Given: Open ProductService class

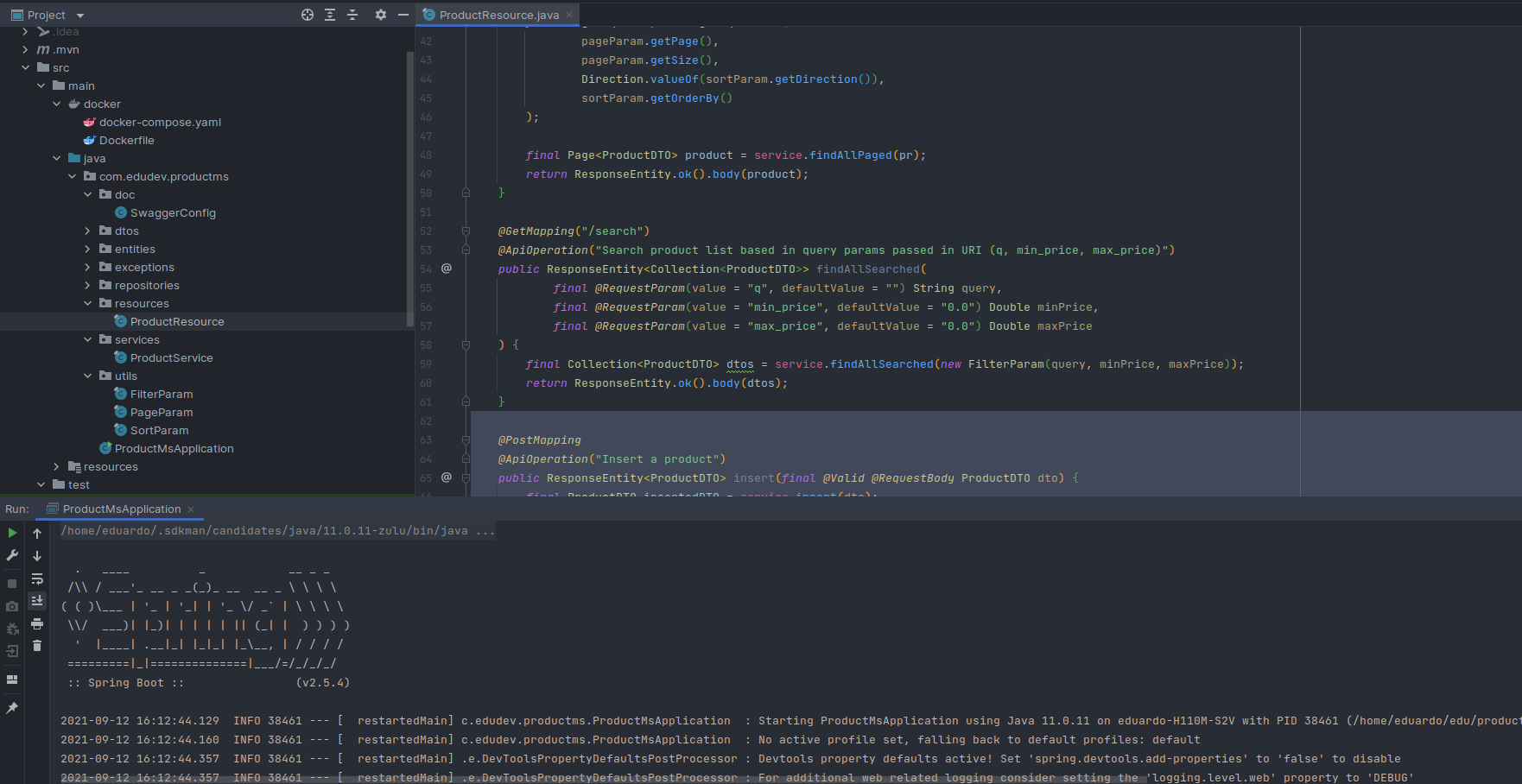Looking at the screenshot, I should point(171,357).
